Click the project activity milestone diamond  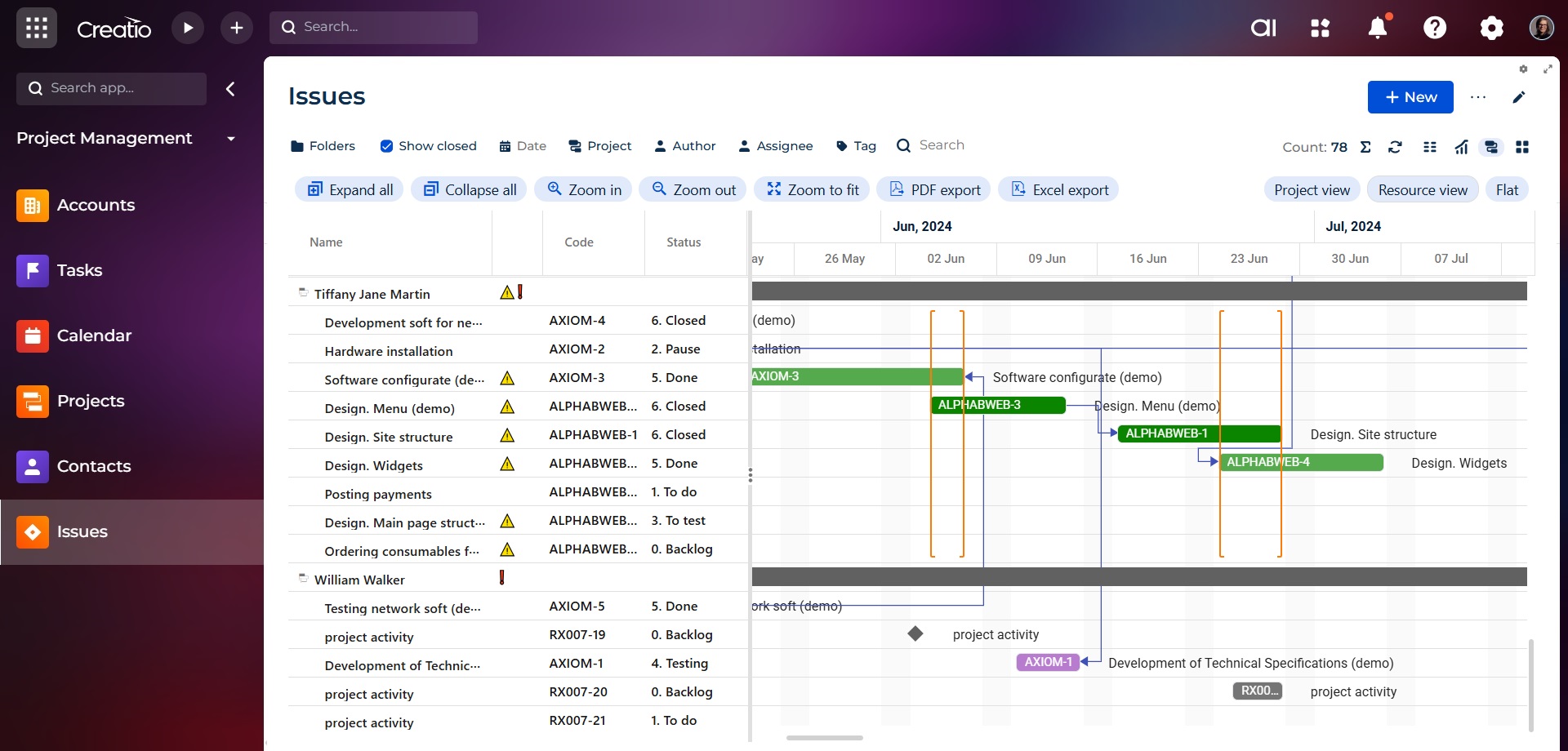pyautogui.click(x=915, y=633)
